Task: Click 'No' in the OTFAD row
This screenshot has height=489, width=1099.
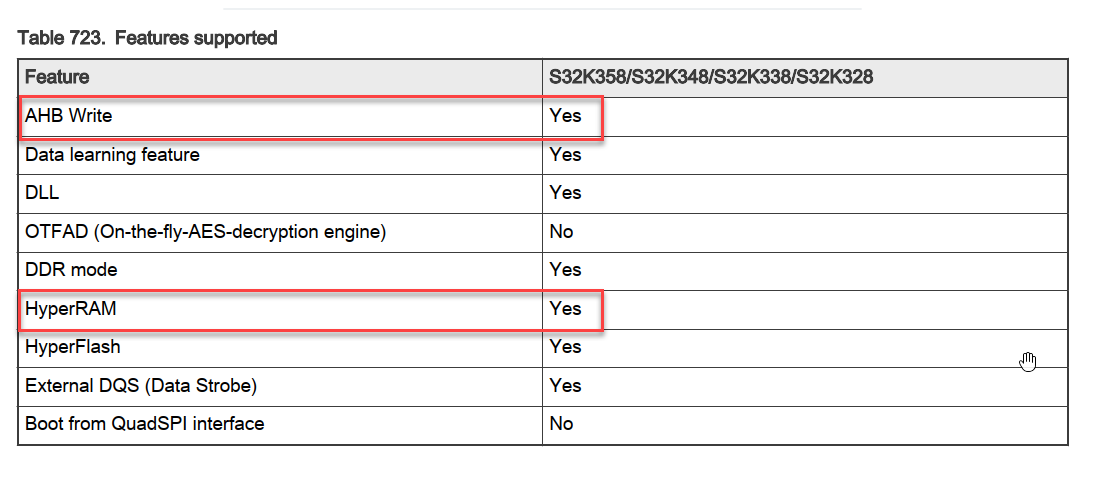Action: coord(561,232)
